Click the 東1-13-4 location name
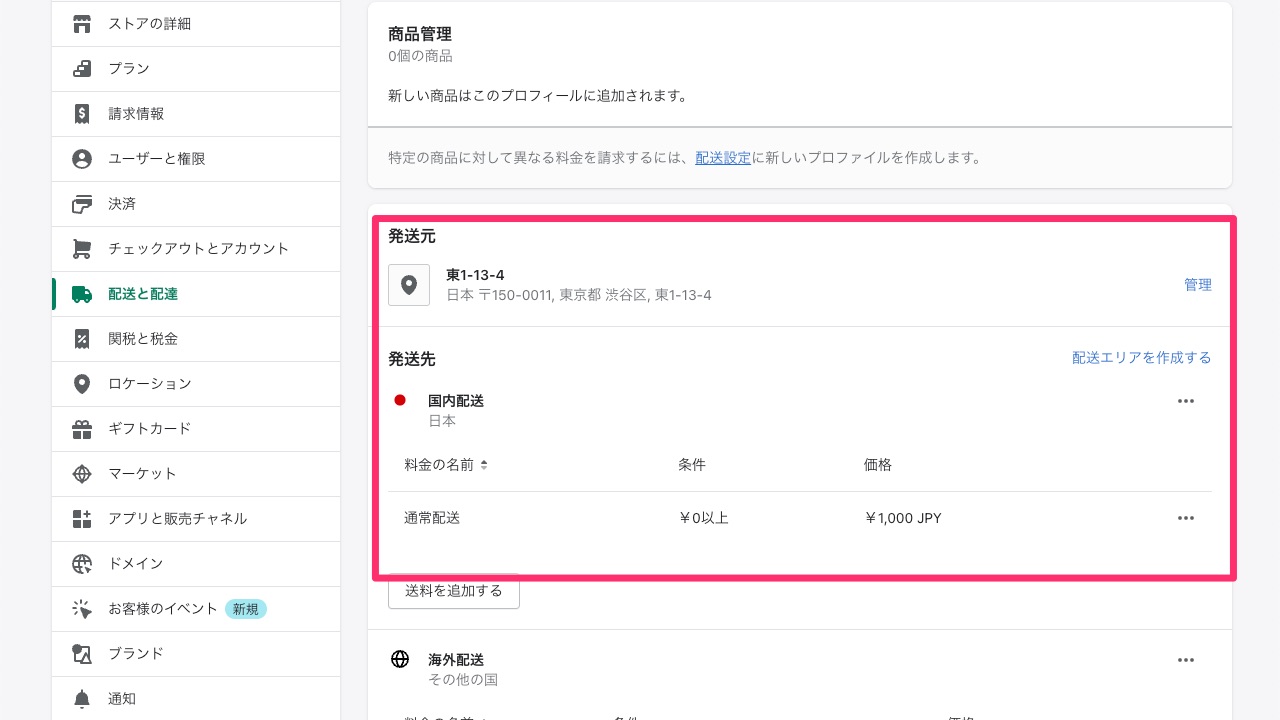 pos(475,275)
